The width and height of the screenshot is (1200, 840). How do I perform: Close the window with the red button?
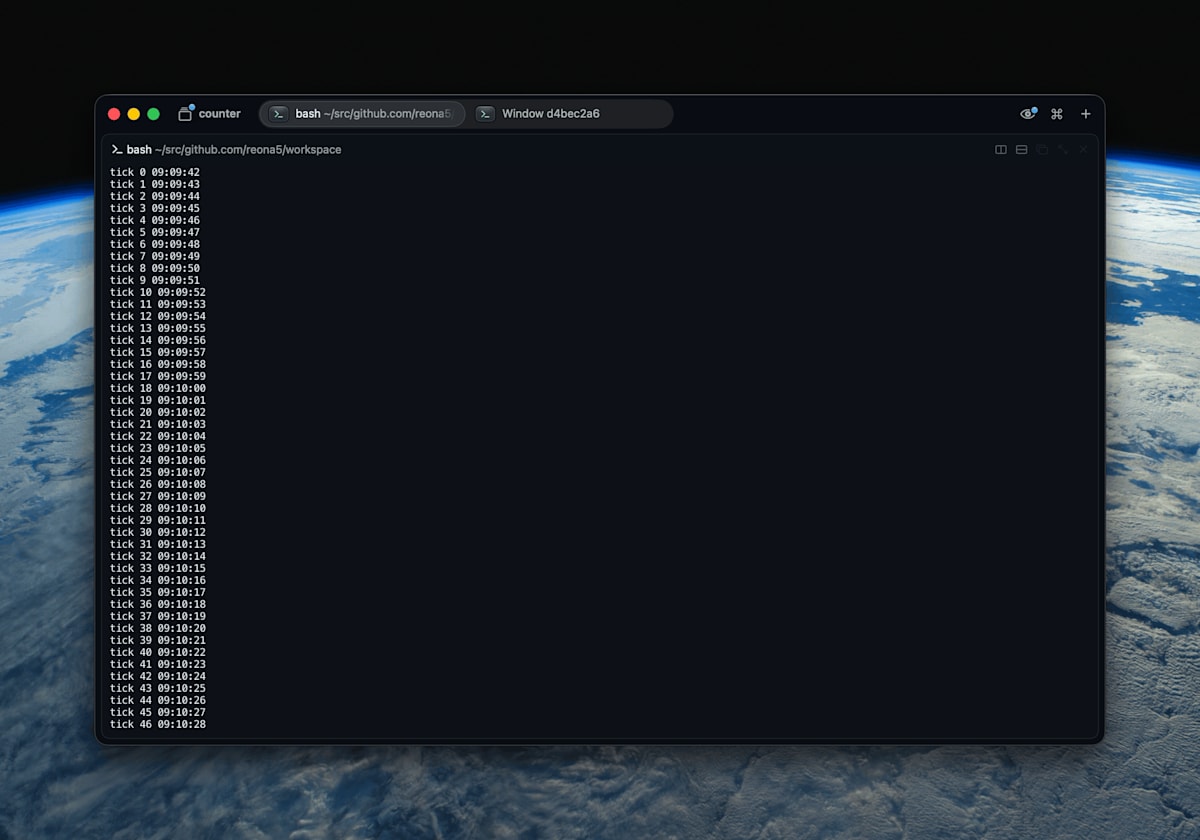coord(114,114)
